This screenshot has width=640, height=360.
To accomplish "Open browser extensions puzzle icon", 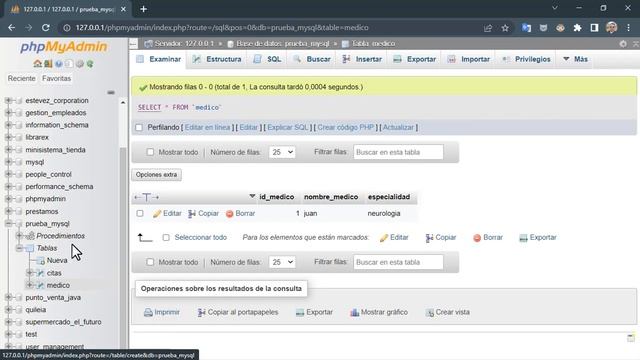I will point(577,28).
